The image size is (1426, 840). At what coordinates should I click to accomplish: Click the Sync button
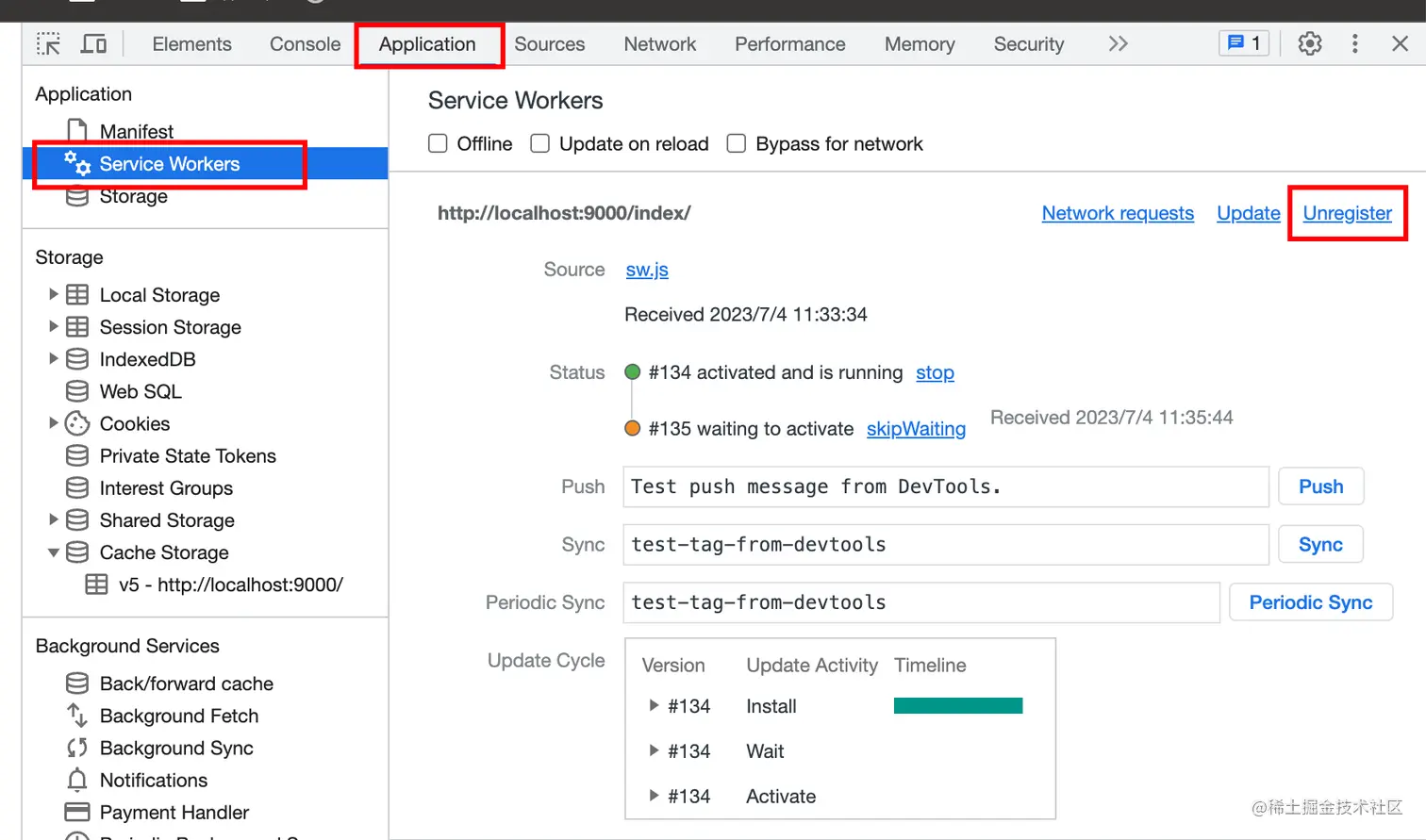[1320, 544]
